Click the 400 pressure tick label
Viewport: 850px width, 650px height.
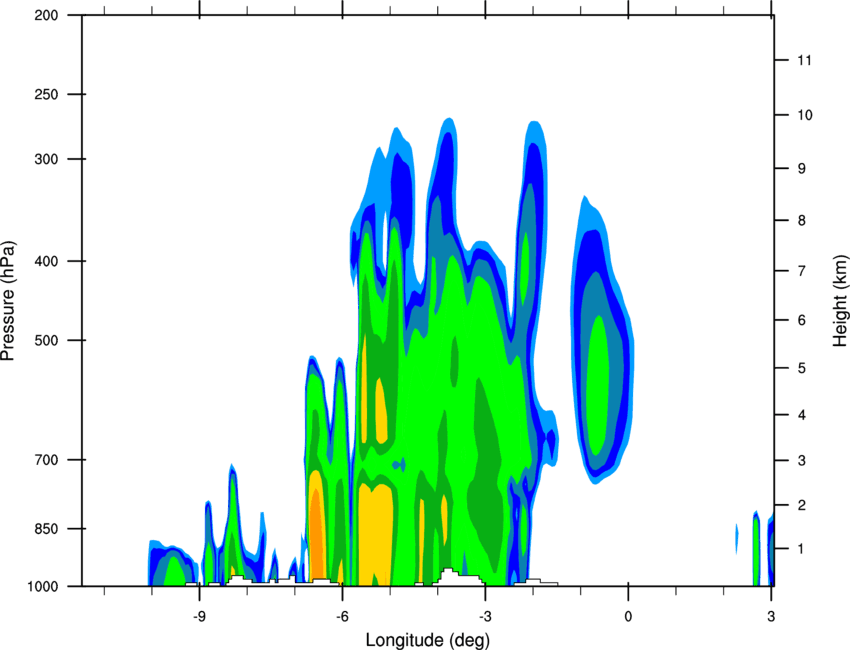46,261
